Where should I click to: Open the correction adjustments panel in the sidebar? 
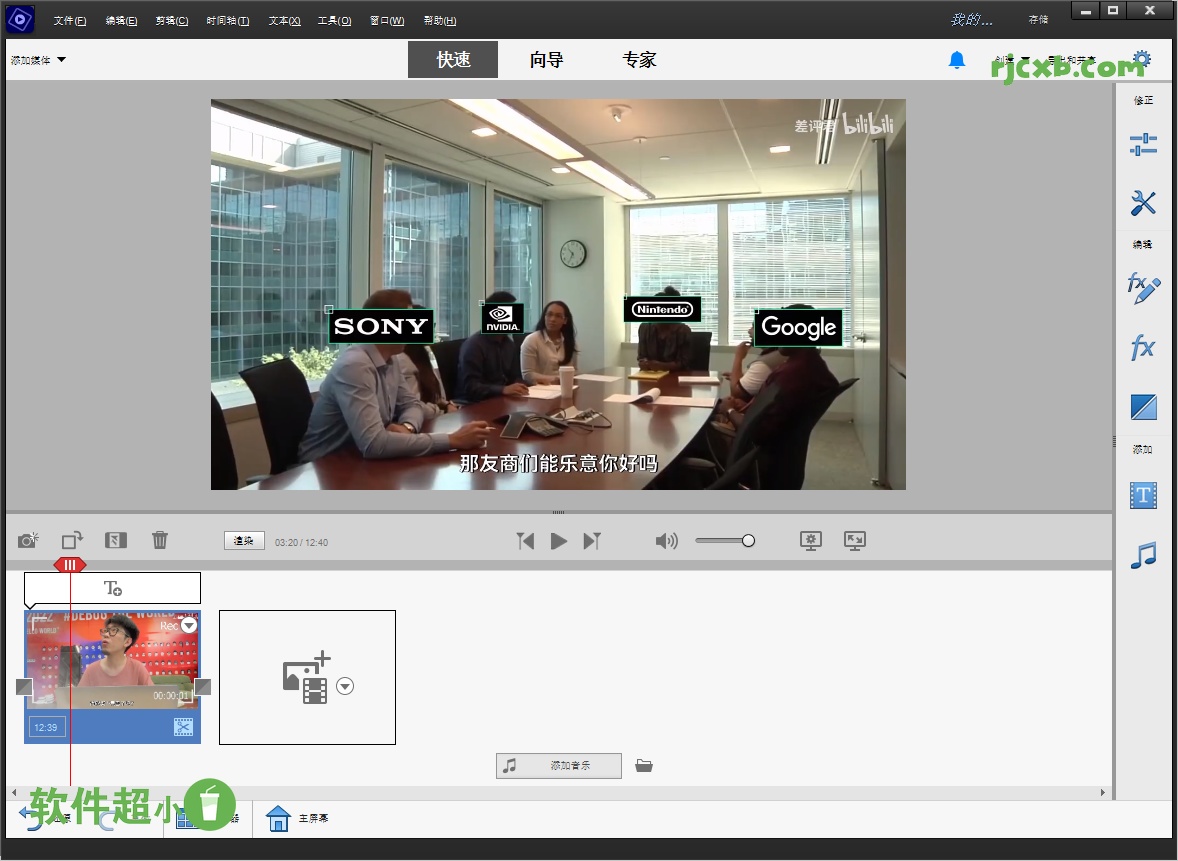click(1143, 143)
